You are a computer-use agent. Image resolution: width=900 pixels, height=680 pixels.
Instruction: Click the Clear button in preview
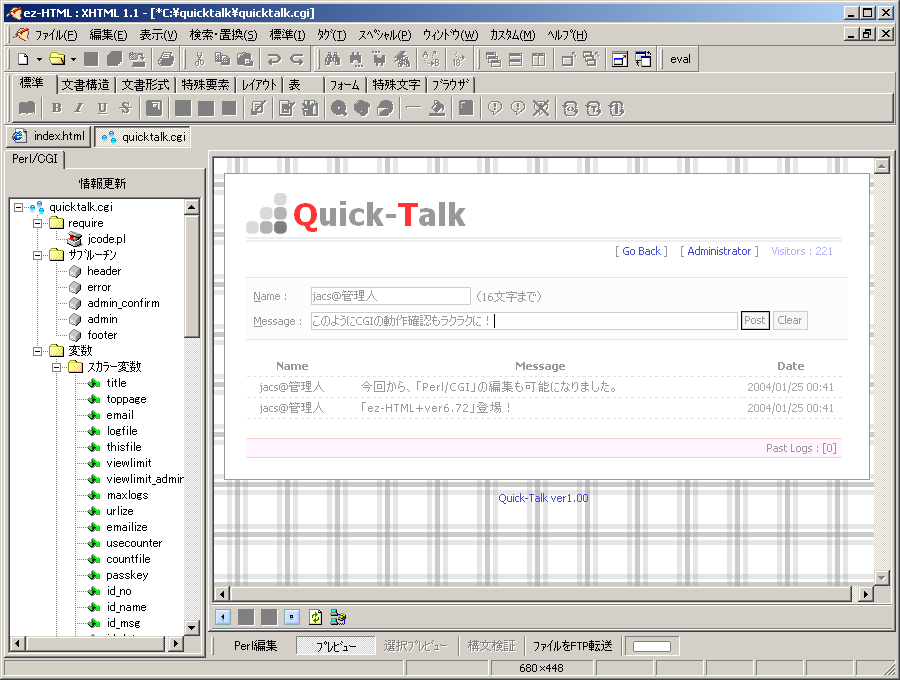click(x=790, y=320)
